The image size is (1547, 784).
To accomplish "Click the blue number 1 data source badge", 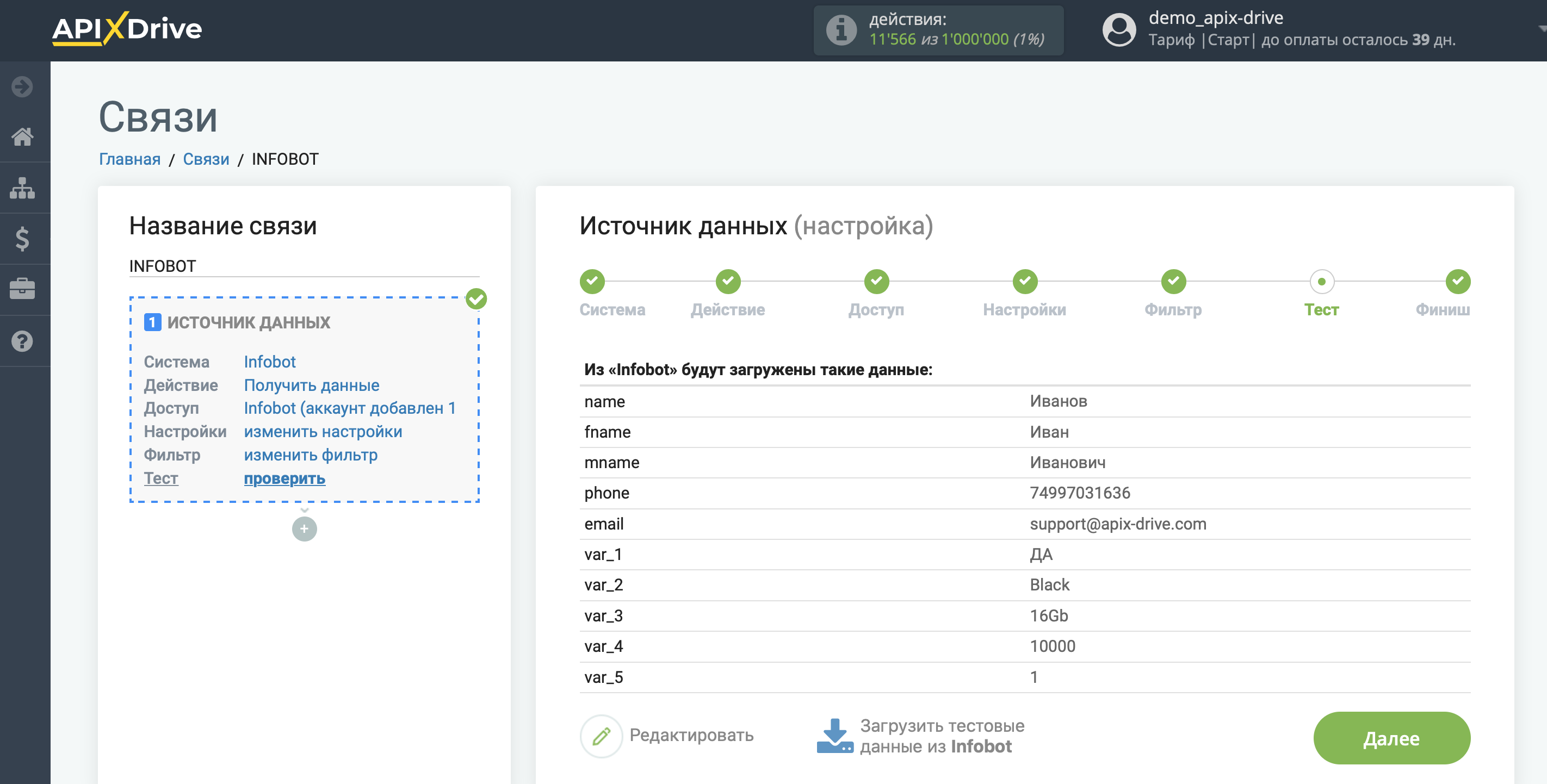I will [x=152, y=322].
